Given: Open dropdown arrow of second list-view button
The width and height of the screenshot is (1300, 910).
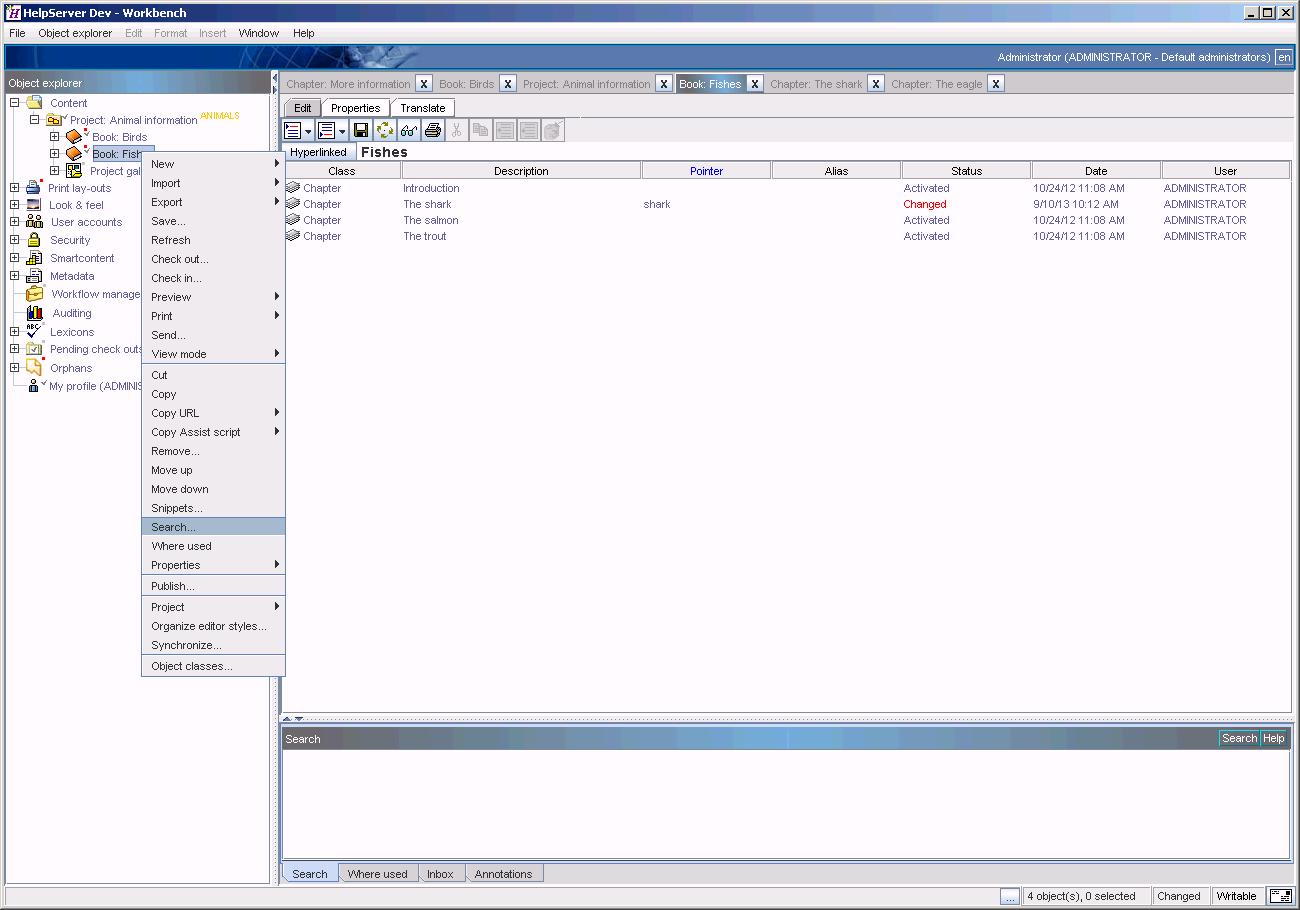Looking at the screenshot, I should coord(342,130).
